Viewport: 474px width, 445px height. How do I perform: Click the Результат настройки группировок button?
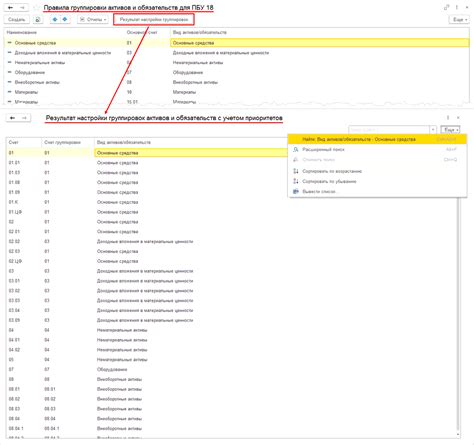click(154, 20)
